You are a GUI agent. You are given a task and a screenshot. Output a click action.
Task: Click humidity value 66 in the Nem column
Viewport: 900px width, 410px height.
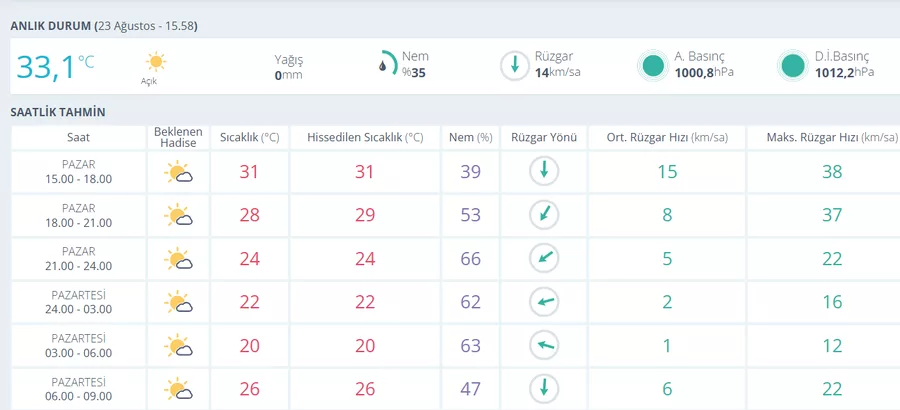[471, 258]
